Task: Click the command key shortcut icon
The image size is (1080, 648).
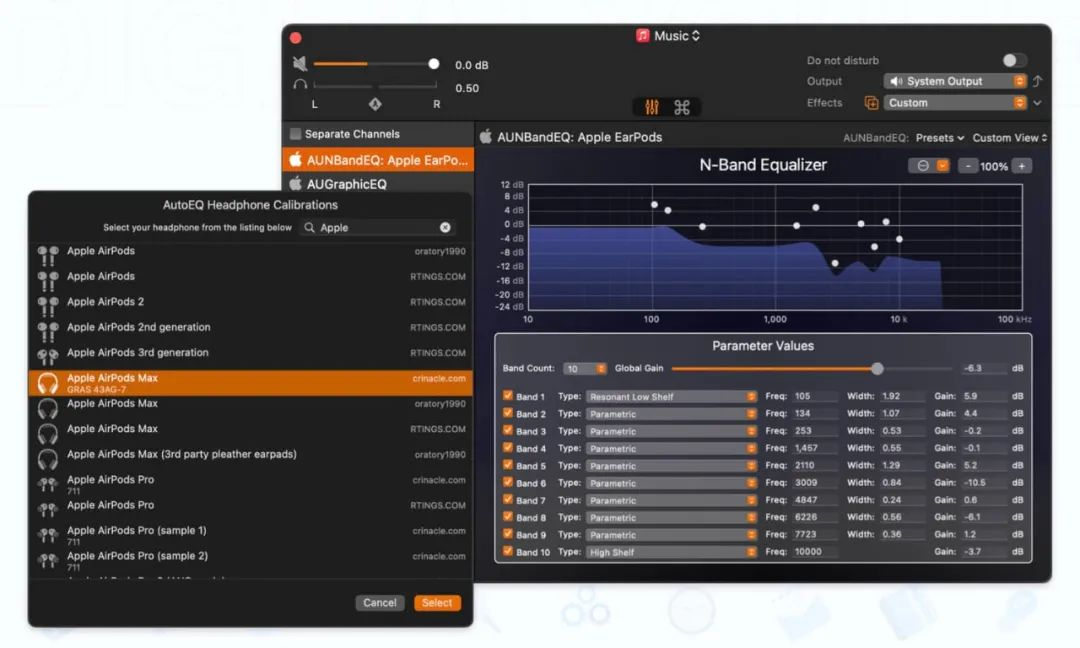Action: point(682,107)
